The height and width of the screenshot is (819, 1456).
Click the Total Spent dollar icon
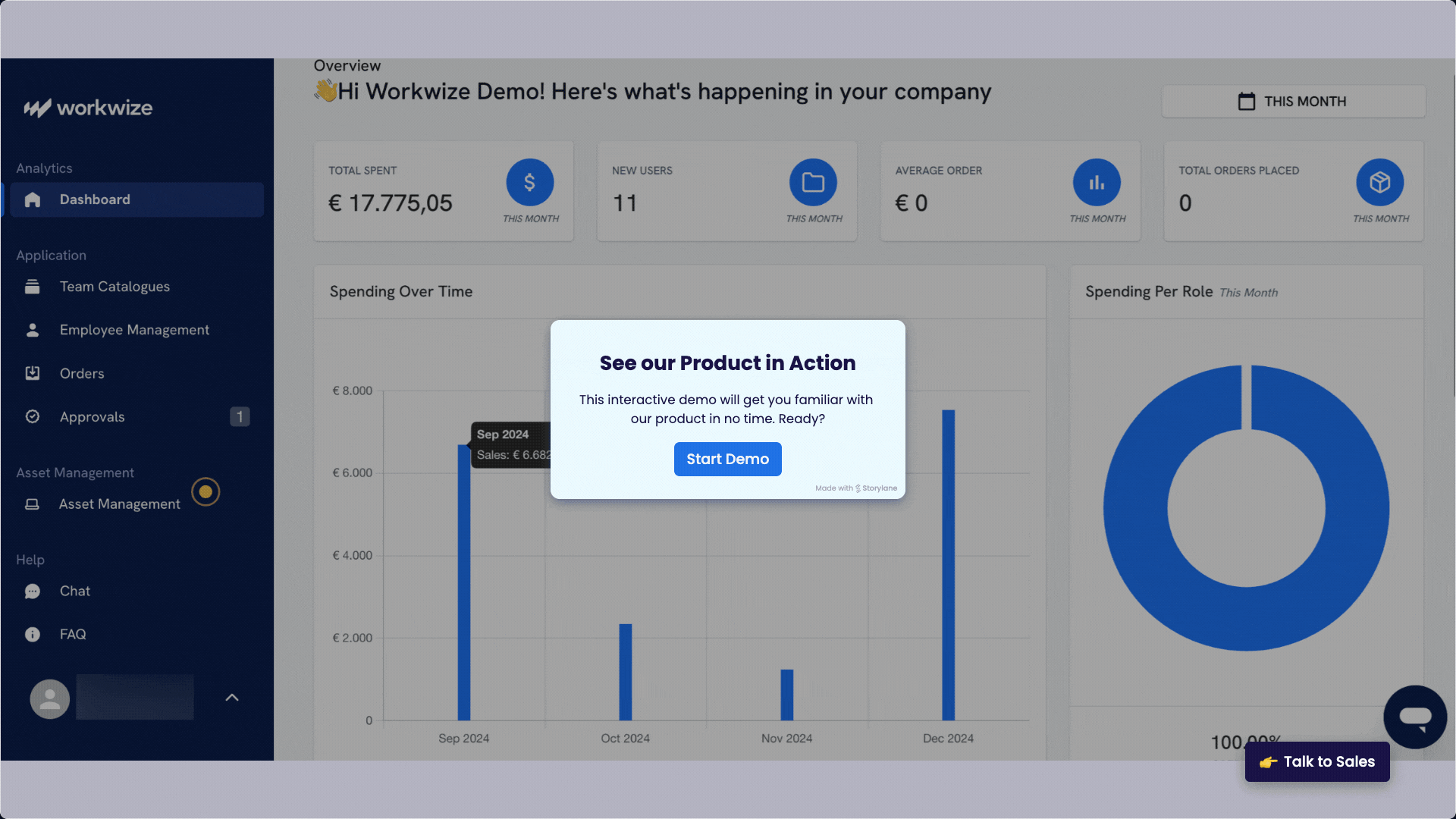[x=529, y=182]
